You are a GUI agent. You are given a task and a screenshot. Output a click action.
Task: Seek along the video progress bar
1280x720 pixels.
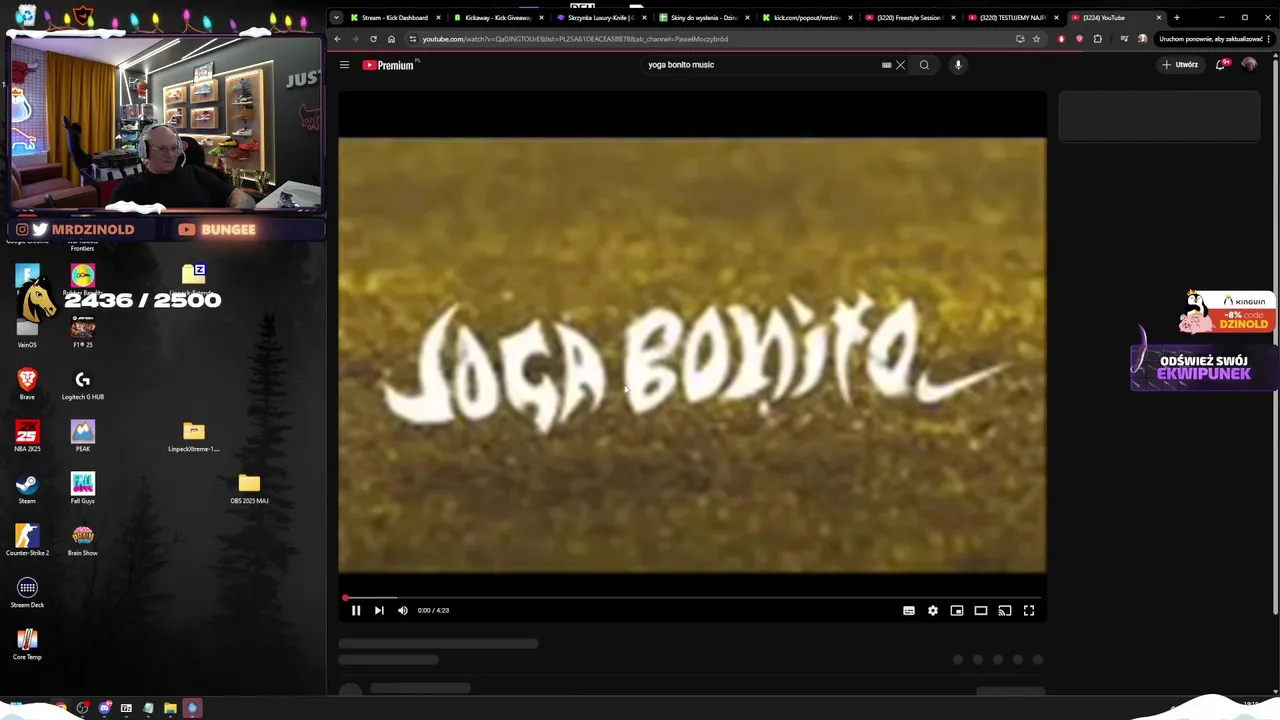coord(692,597)
